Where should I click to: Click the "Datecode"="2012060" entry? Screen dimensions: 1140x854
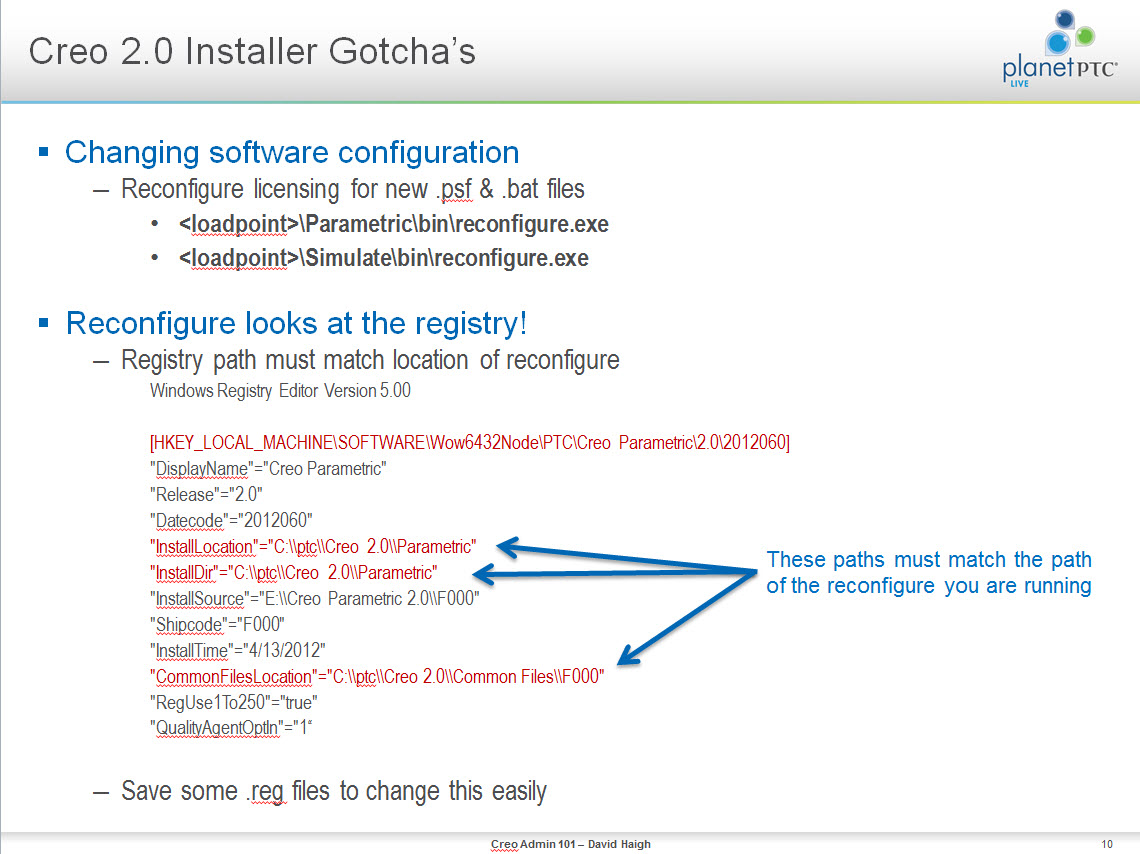click(231, 520)
